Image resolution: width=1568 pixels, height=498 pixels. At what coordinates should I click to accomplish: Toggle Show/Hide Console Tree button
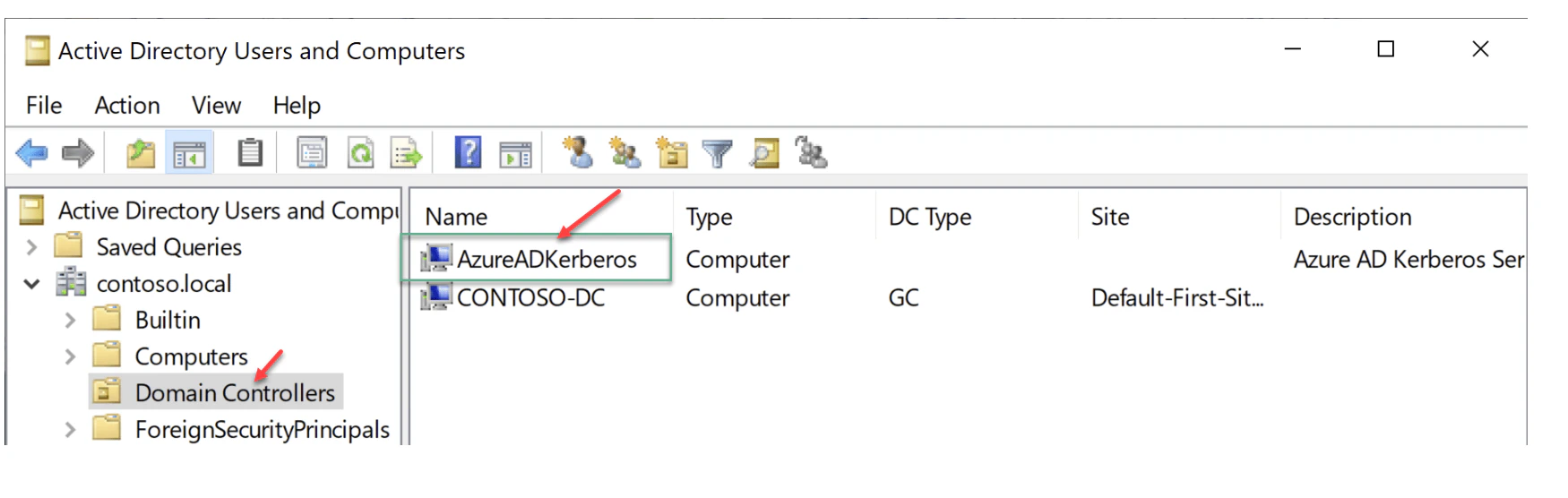pos(189,154)
